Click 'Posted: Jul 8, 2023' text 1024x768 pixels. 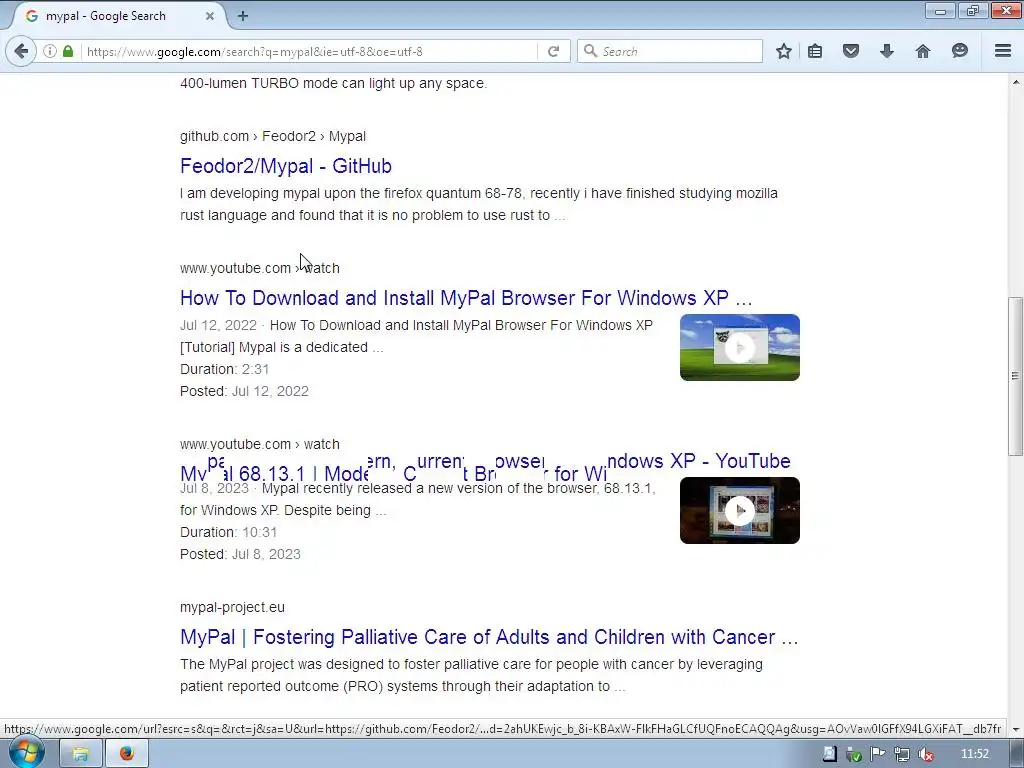pos(240,554)
